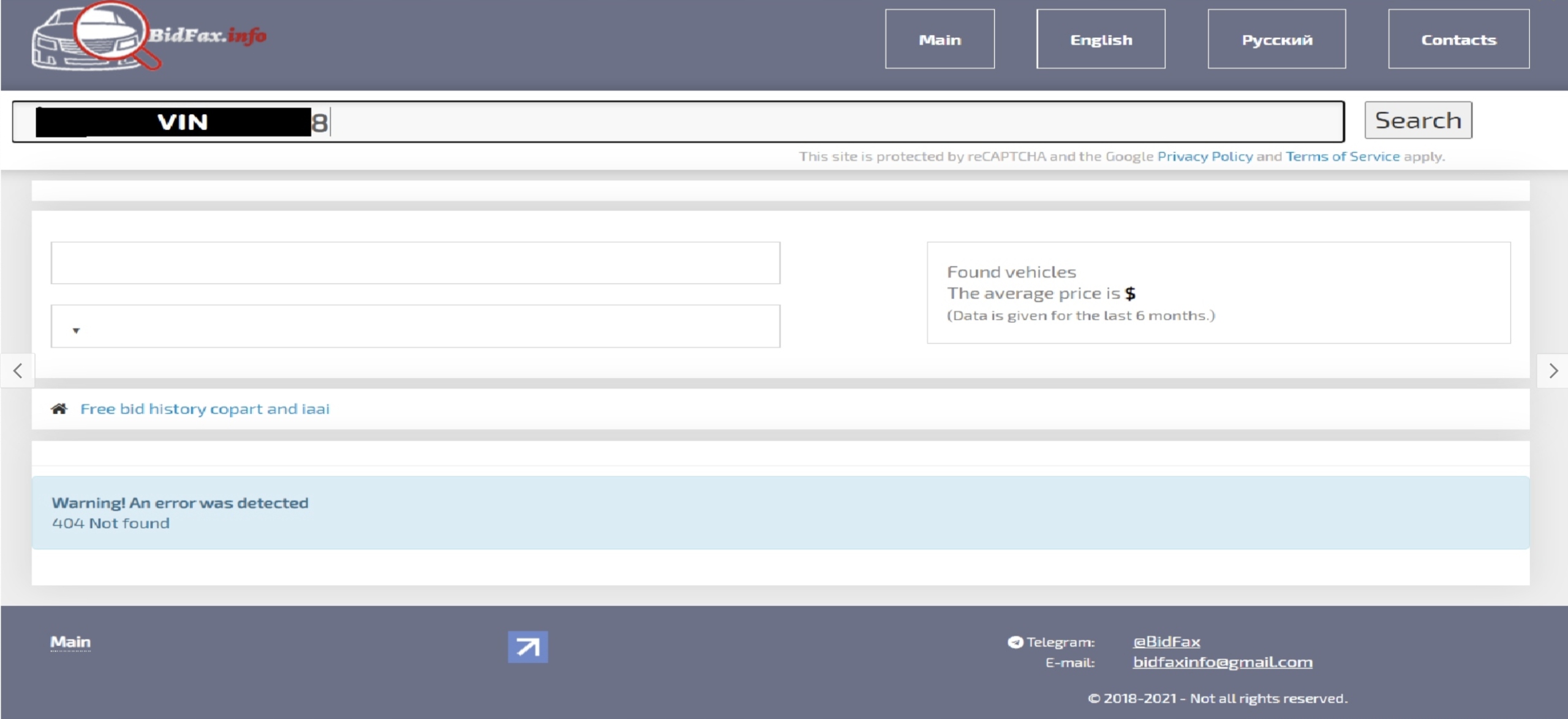Open the Terms of Service link
1568x719 pixels.
1342,157
